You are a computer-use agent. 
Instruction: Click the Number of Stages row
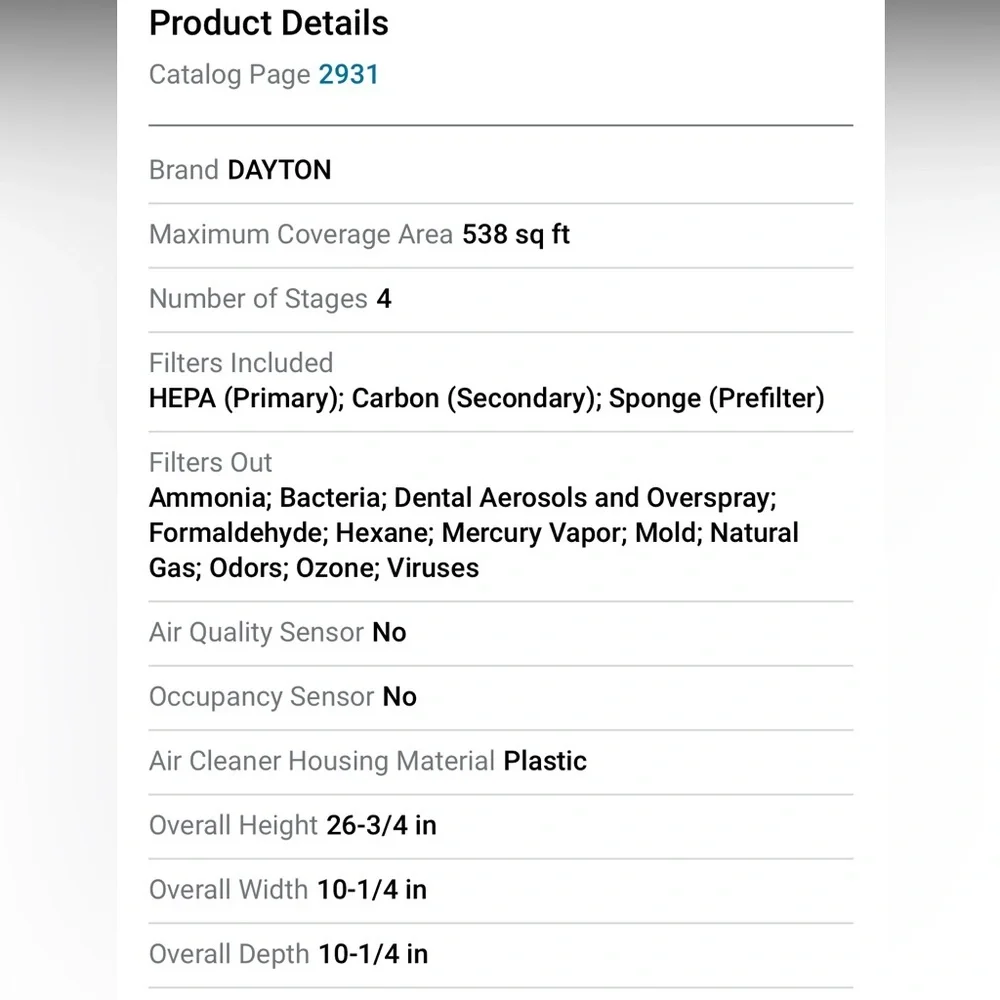(501, 299)
